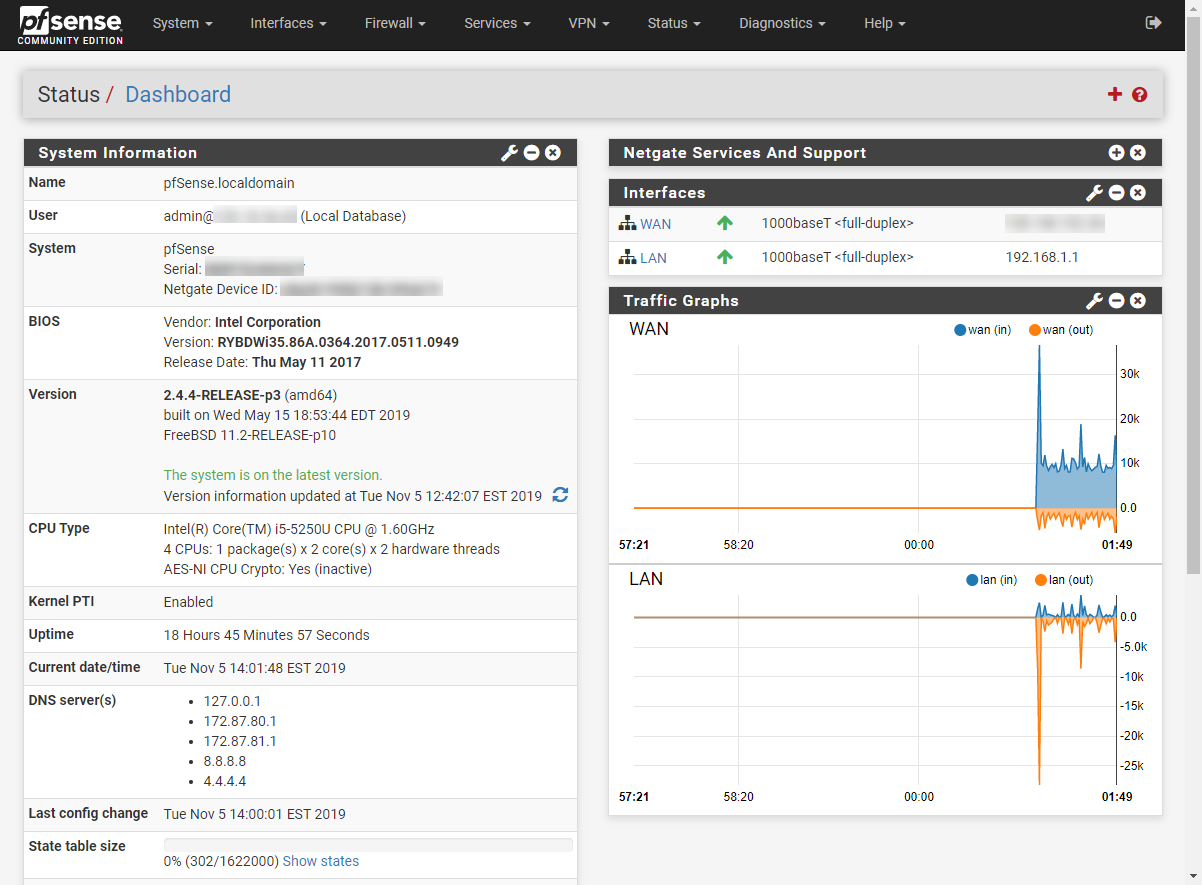Click the state table size progress bar
This screenshot has width=1202, height=885.
pyautogui.click(x=368, y=845)
